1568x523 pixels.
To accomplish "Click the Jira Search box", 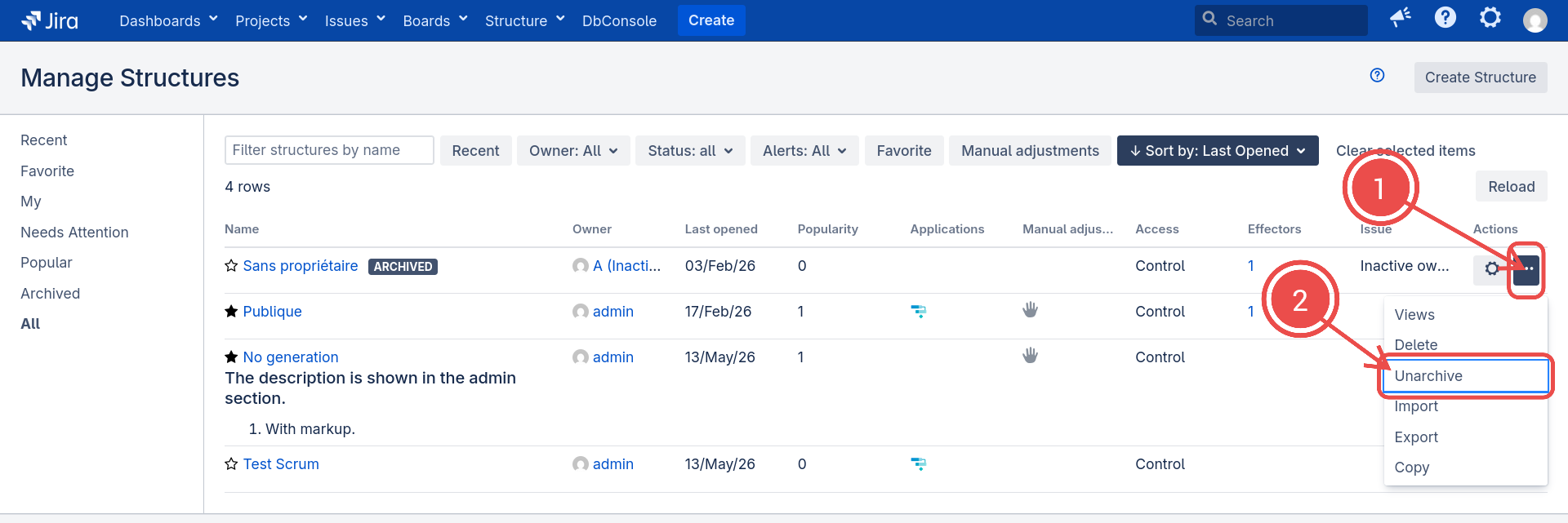I will [1281, 20].
